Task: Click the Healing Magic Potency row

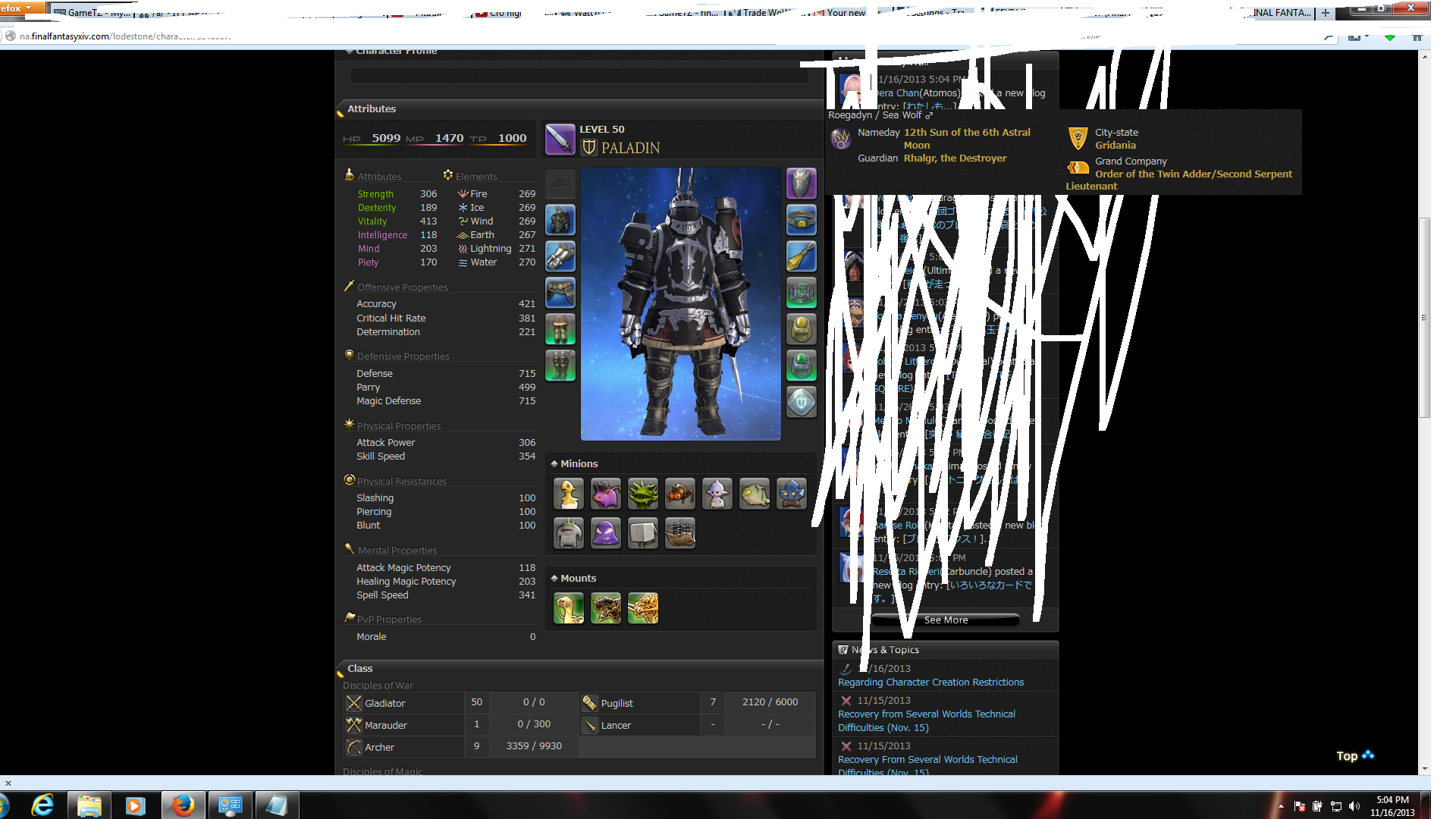Action: [x=446, y=581]
